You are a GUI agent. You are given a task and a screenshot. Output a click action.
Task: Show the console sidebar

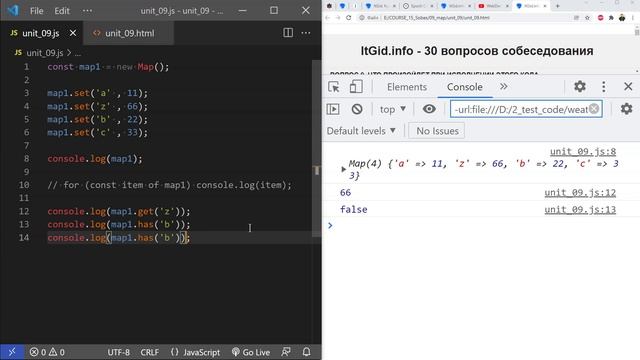coord(333,109)
